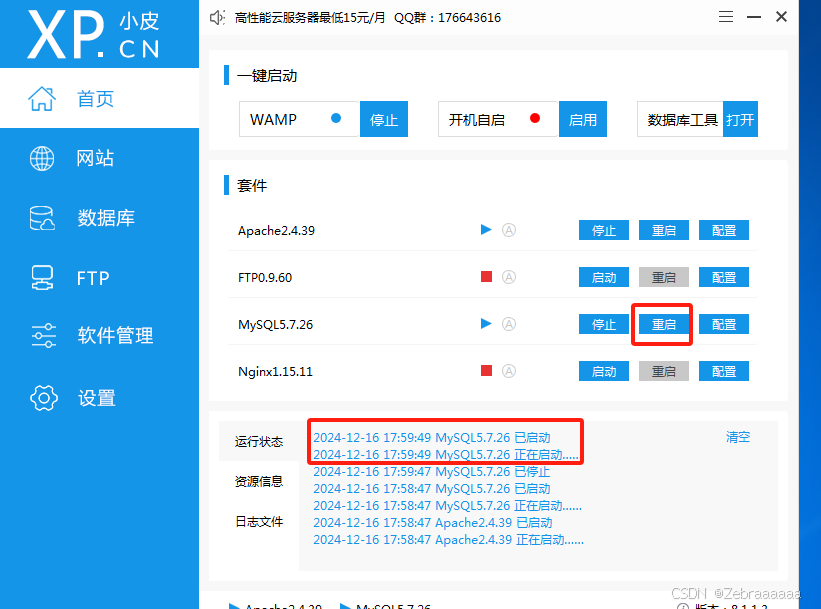Start FTP0.9.60 with 启动
821x609 pixels.
(x=604, y=277)
